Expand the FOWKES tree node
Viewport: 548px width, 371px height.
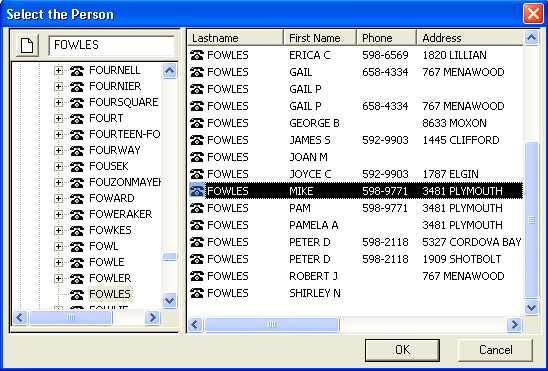58,231
